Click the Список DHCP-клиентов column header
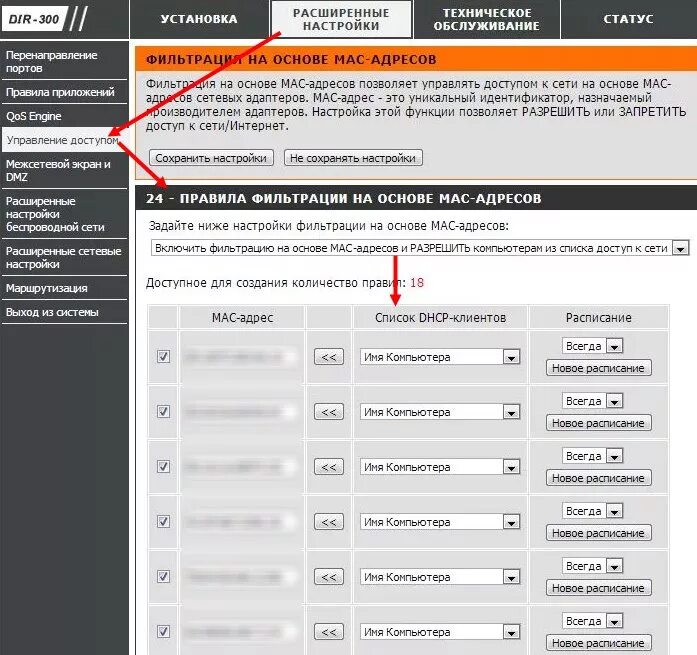Screen dimensions: 697x655 [441, 317]
